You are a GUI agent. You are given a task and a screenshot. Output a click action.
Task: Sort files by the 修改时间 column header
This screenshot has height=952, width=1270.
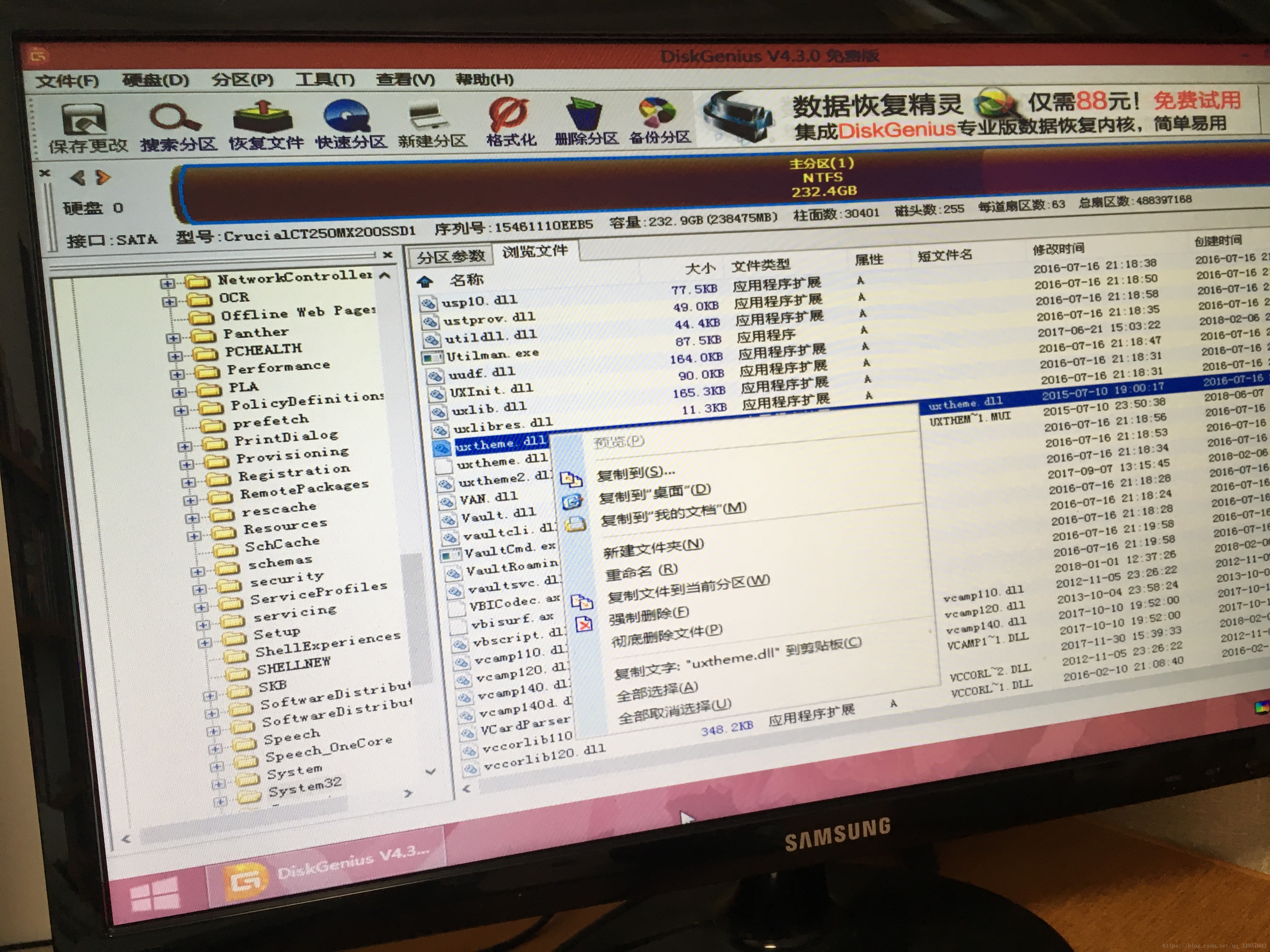click(1058, 248)
